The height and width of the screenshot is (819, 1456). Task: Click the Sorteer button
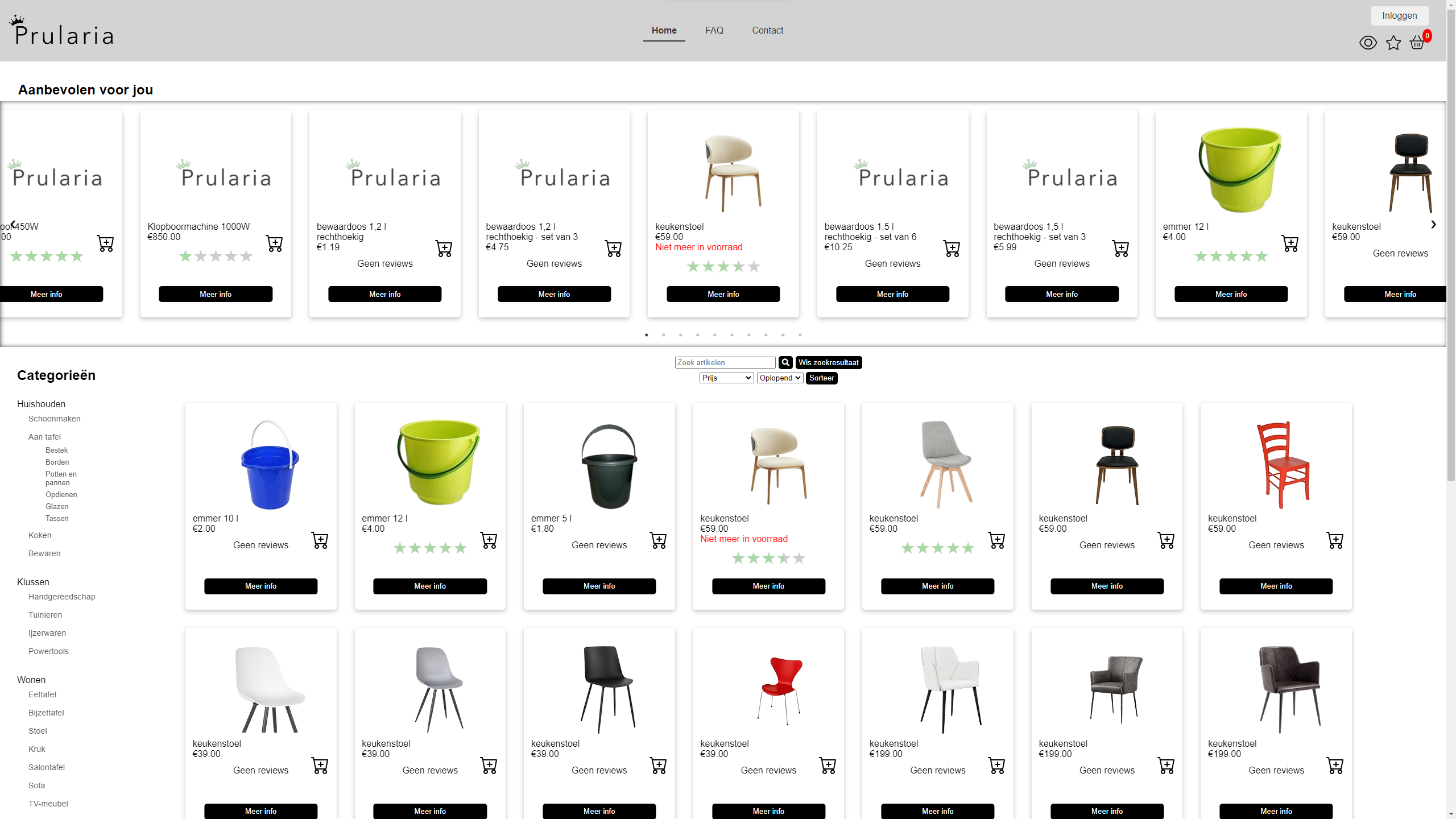[x=821, y=378]
